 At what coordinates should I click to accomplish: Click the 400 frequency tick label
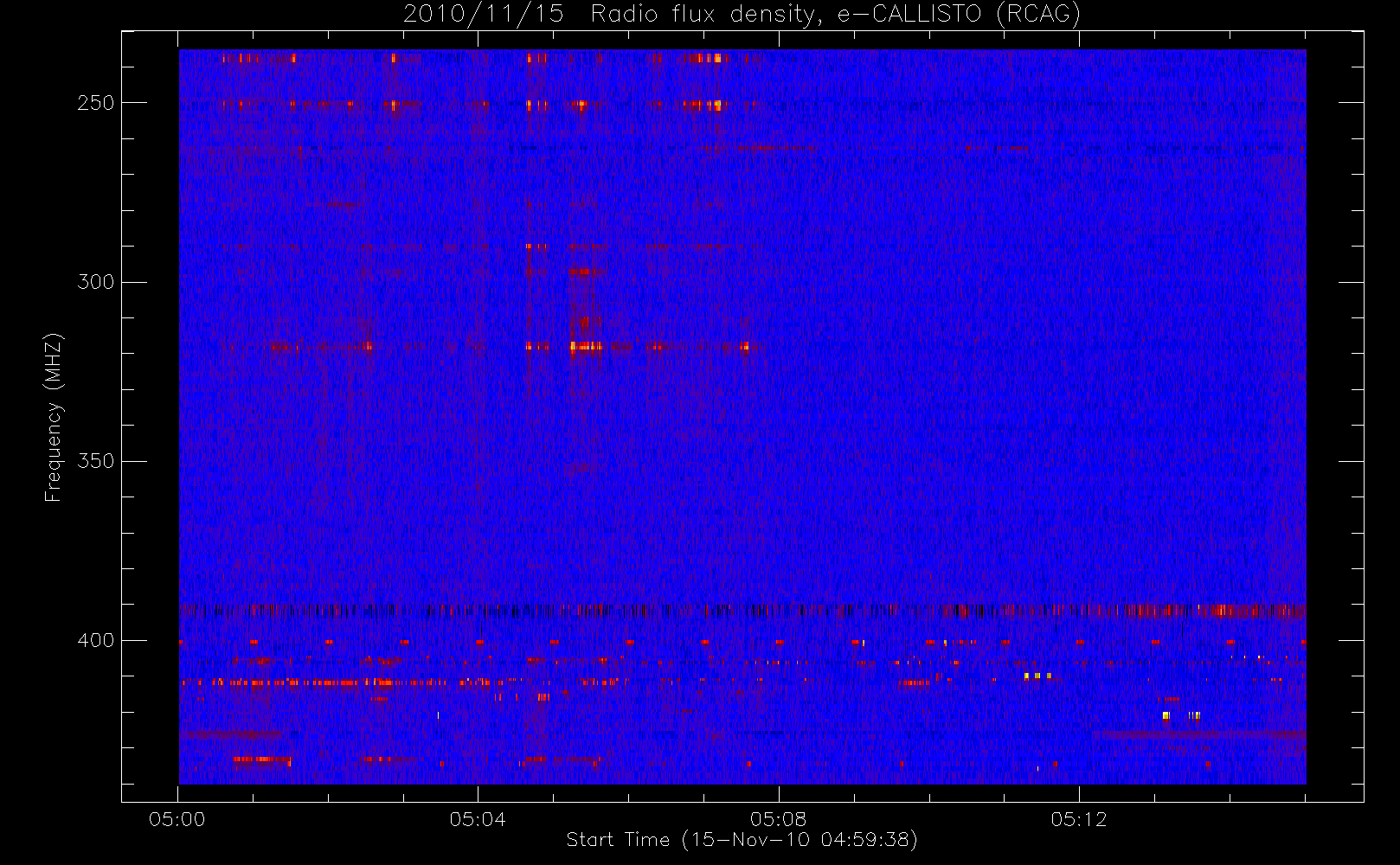[96, 641]
